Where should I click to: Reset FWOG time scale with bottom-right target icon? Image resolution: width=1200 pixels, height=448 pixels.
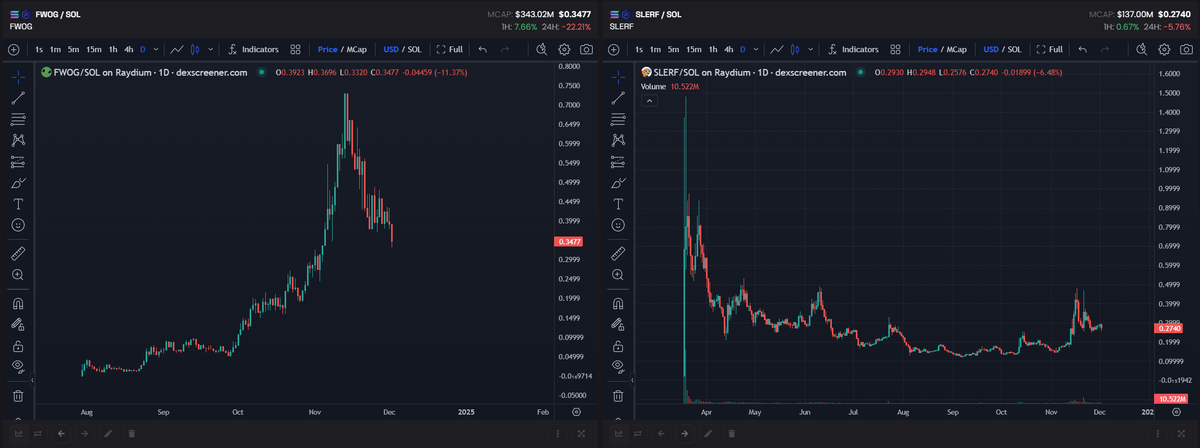(575, 411)
